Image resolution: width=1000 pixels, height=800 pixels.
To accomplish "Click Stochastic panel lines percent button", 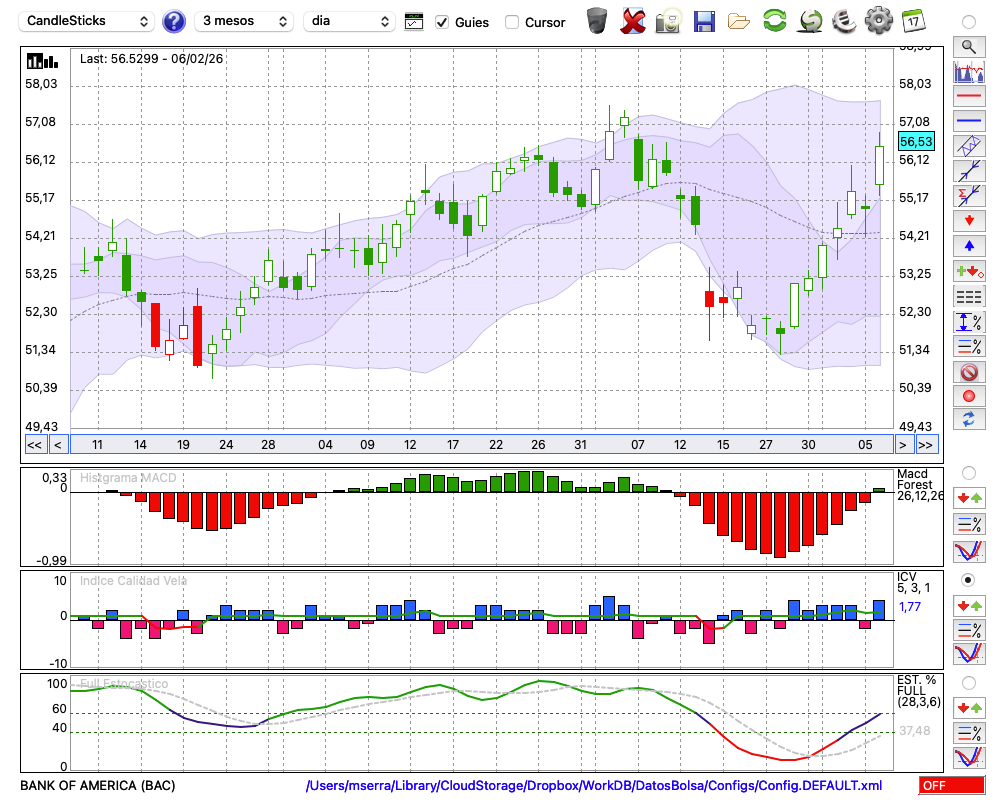I will (x=969, y=732).
